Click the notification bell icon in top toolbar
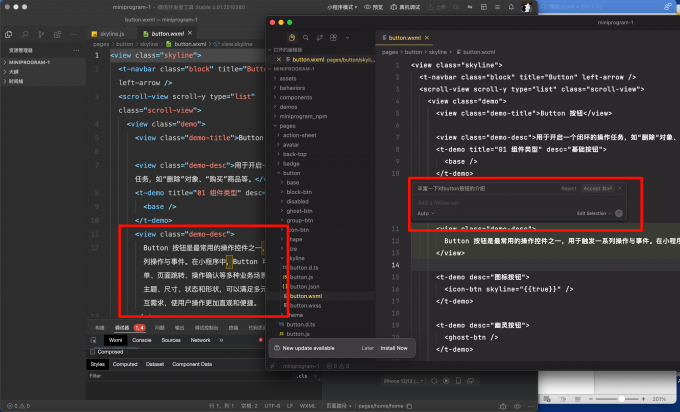The width and height of the screenshot is (680, 412). (x=511, y=7)
